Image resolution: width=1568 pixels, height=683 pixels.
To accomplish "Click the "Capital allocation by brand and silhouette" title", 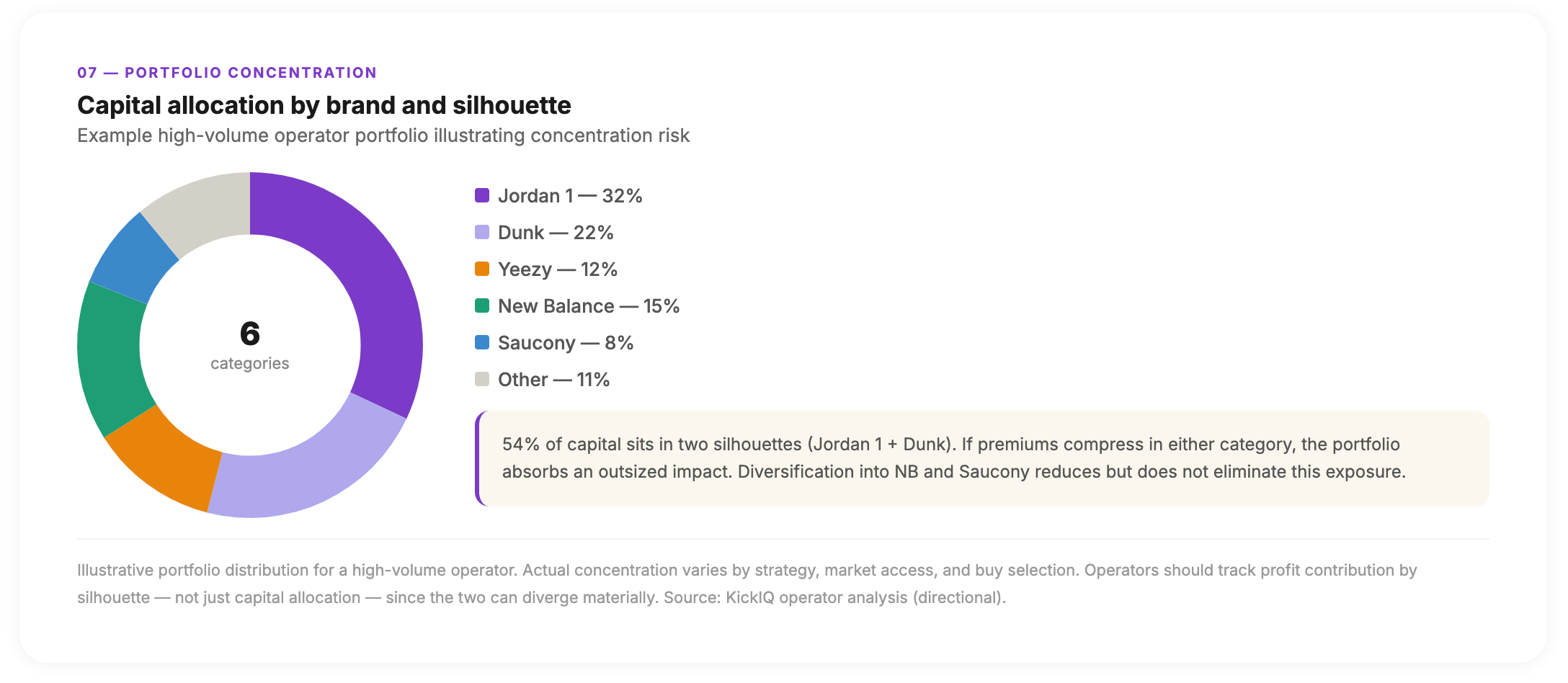I will click(x=324, y=105).
